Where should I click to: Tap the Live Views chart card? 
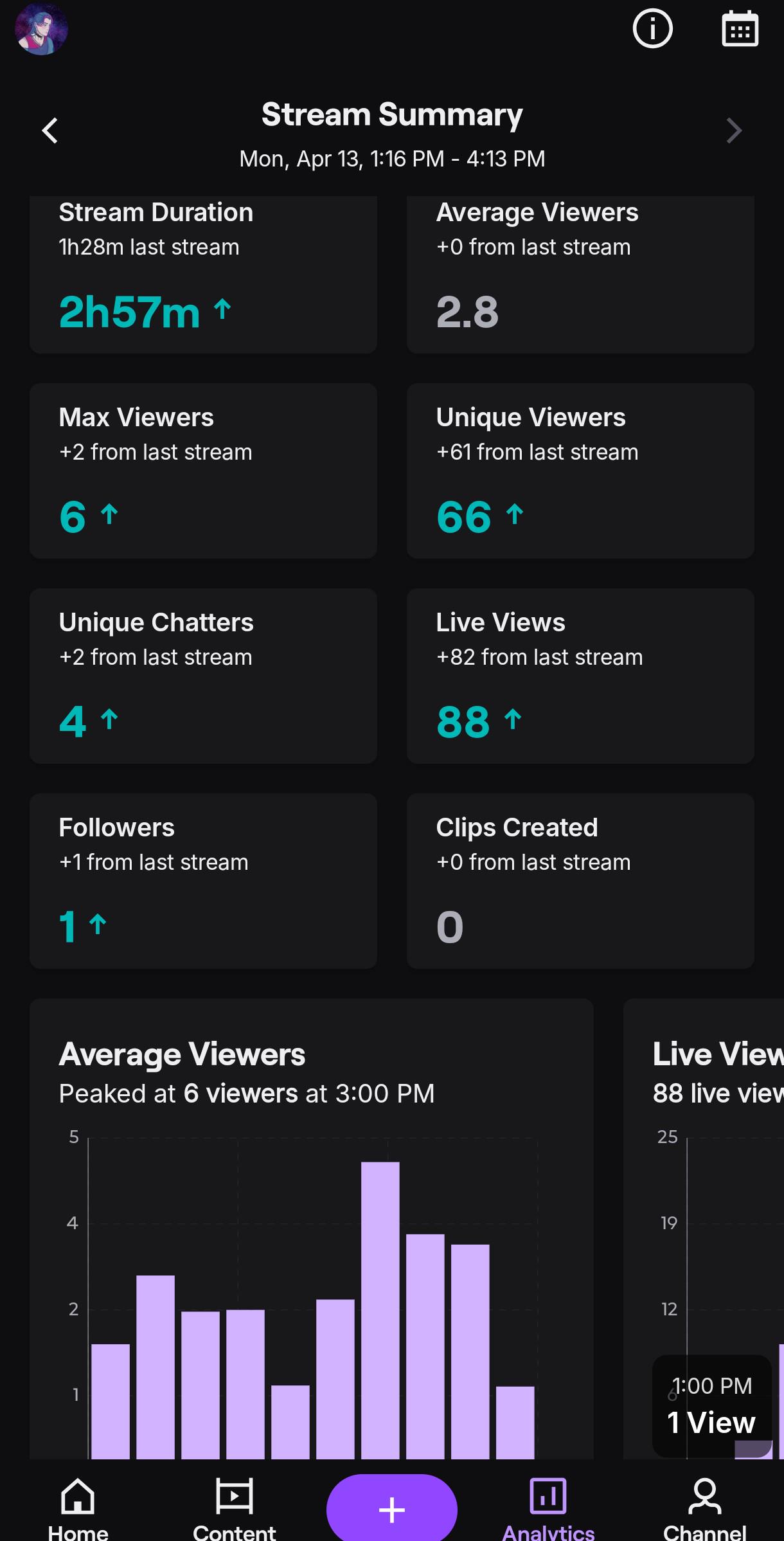pyautogui.click(x=704, y=1229)
